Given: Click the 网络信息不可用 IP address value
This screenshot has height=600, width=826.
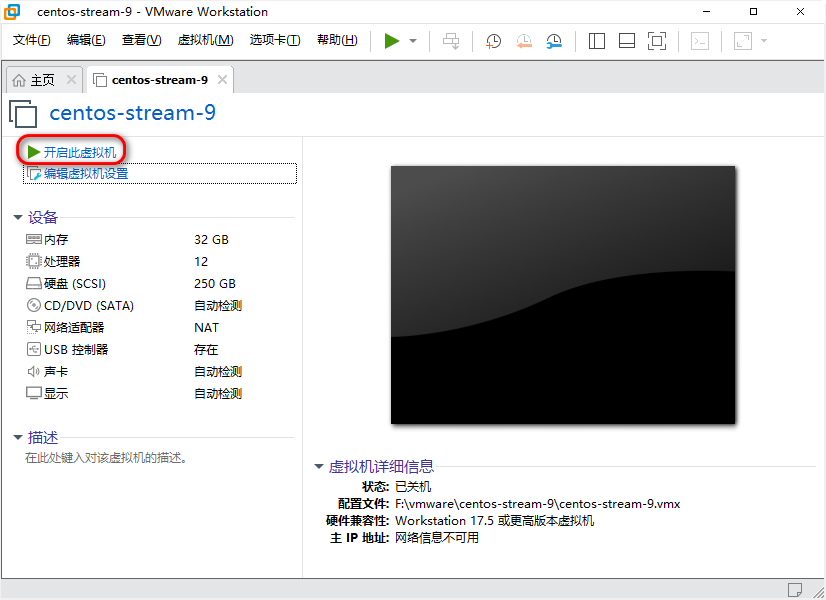Looking at the screenshot, I should click(437, 537).
